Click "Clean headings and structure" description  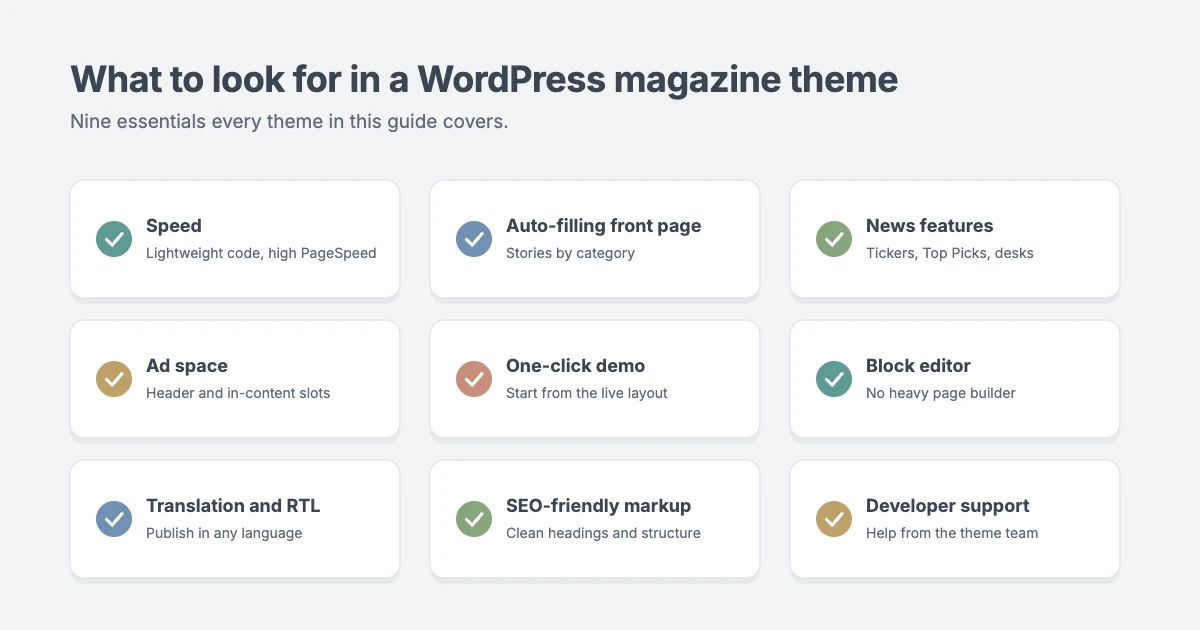pyautogui.click(x=603, y=533)
